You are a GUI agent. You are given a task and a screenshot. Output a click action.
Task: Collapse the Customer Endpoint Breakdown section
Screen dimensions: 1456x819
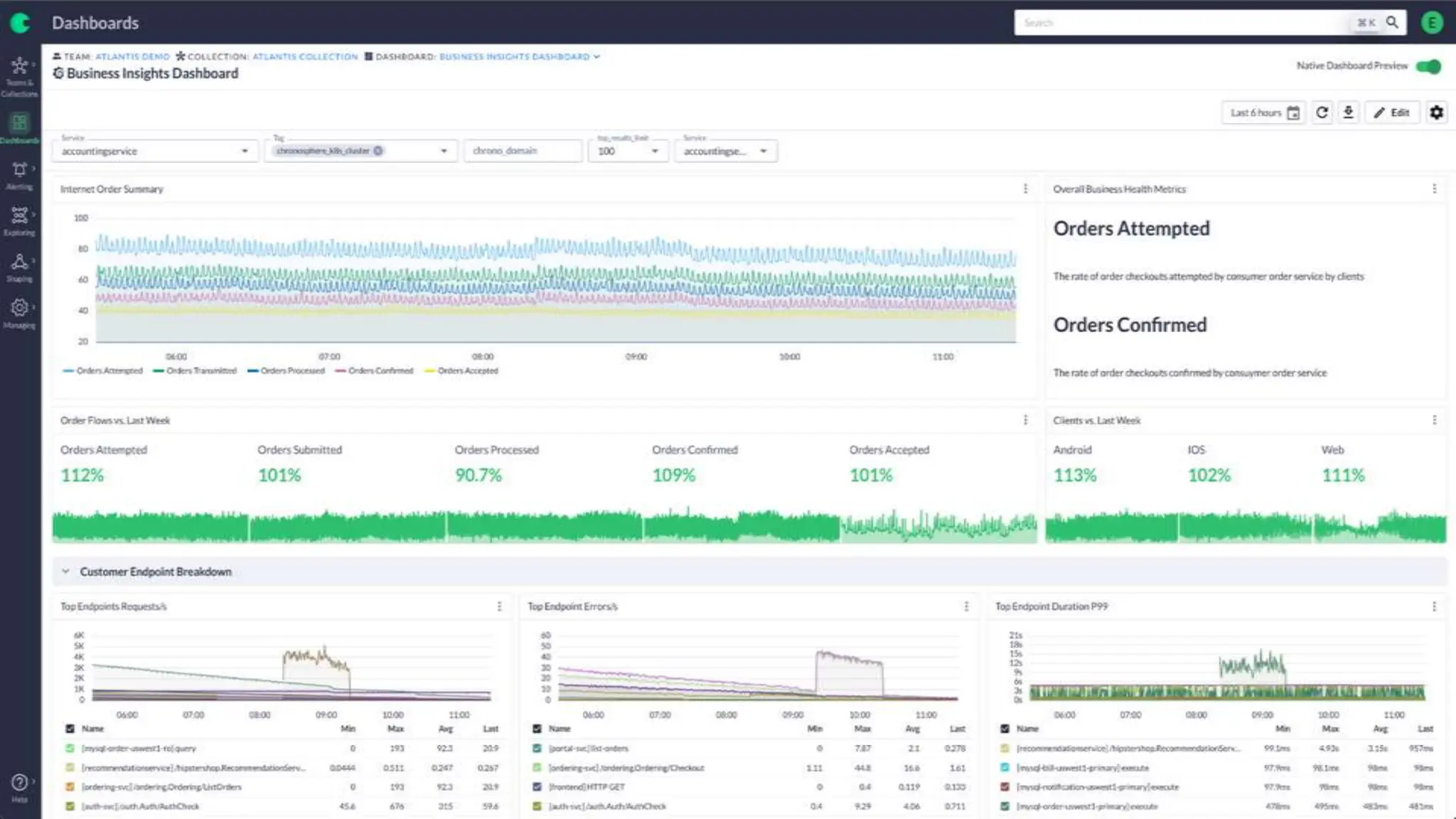(x=65, y=572)
